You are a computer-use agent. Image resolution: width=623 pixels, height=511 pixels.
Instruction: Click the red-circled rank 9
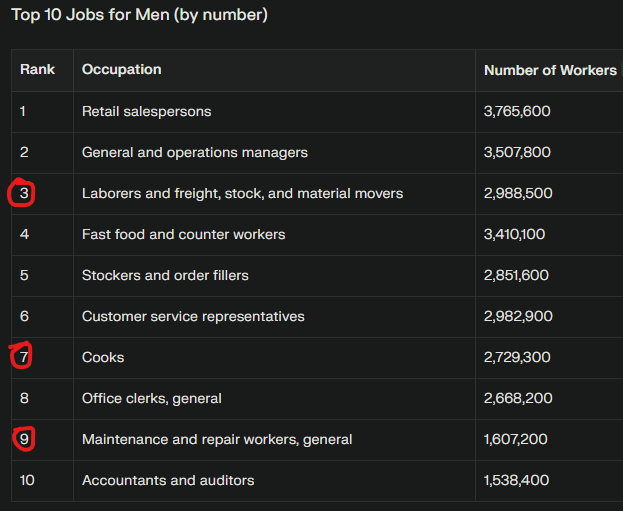point(24,439)
